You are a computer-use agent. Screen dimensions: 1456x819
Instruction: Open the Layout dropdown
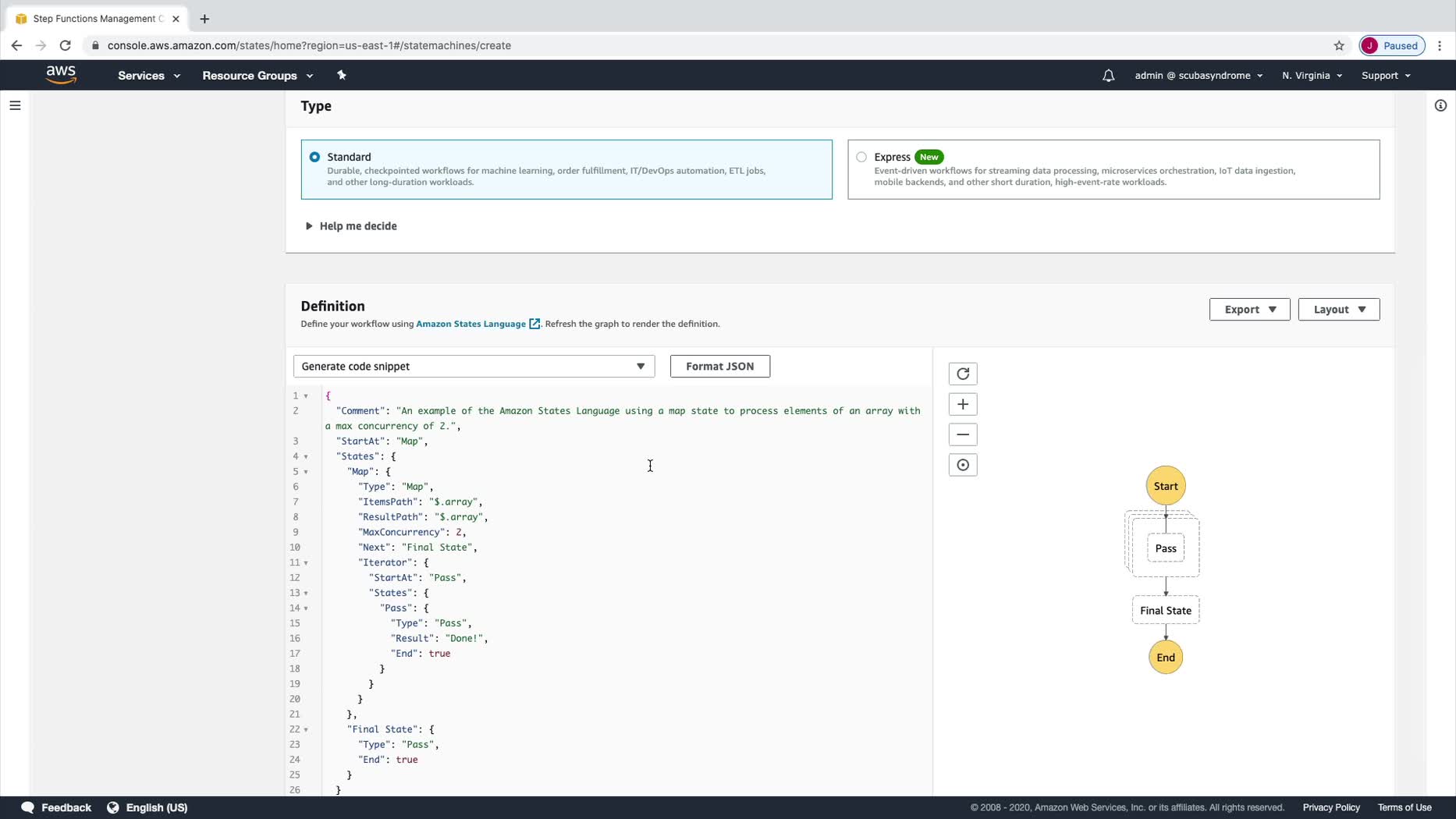(x=1338, y=310)
